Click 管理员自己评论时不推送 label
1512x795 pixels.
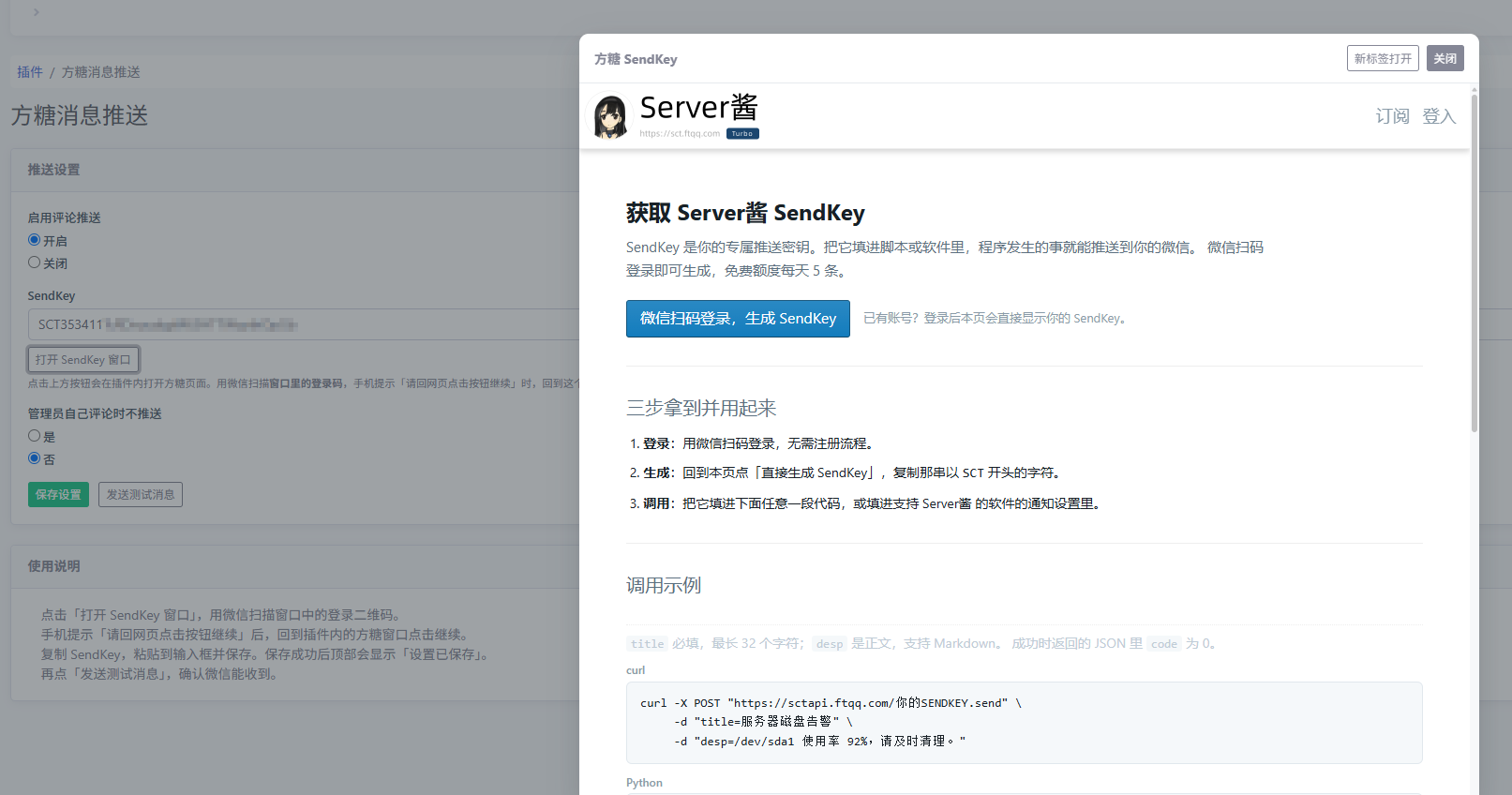click(95, 413)
